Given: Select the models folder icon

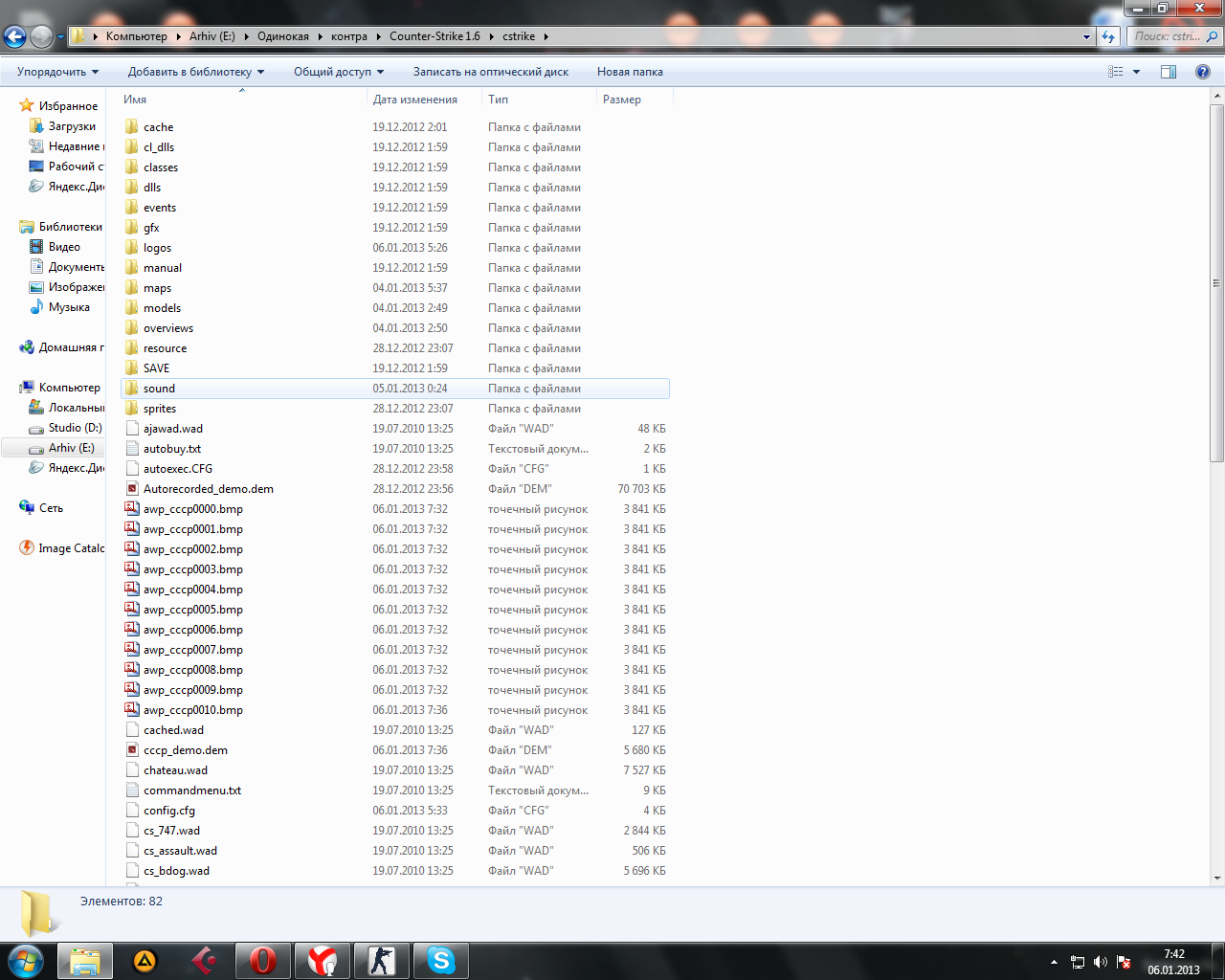Looking at the screenshot, I should (132, 308).
